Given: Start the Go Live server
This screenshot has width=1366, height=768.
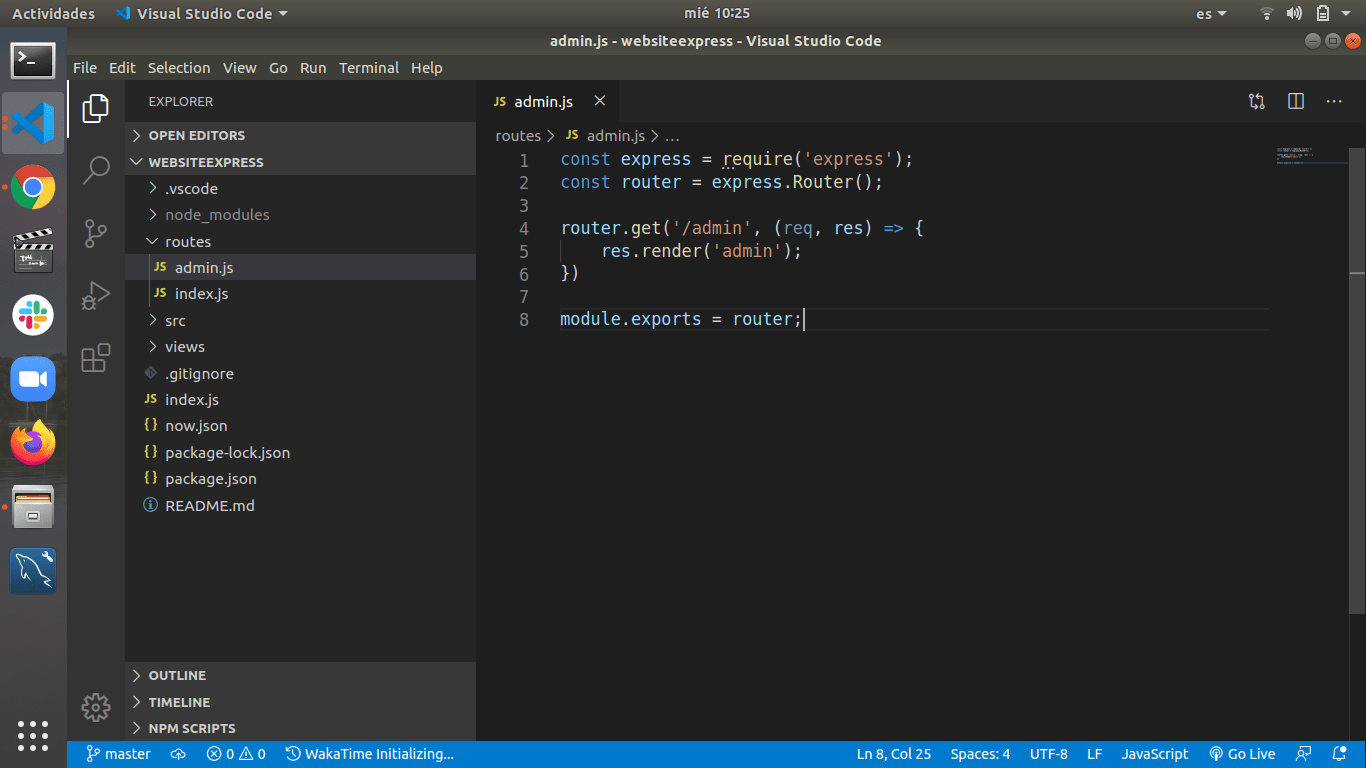Looking at the screenshot, I should tap(1242, 754).
